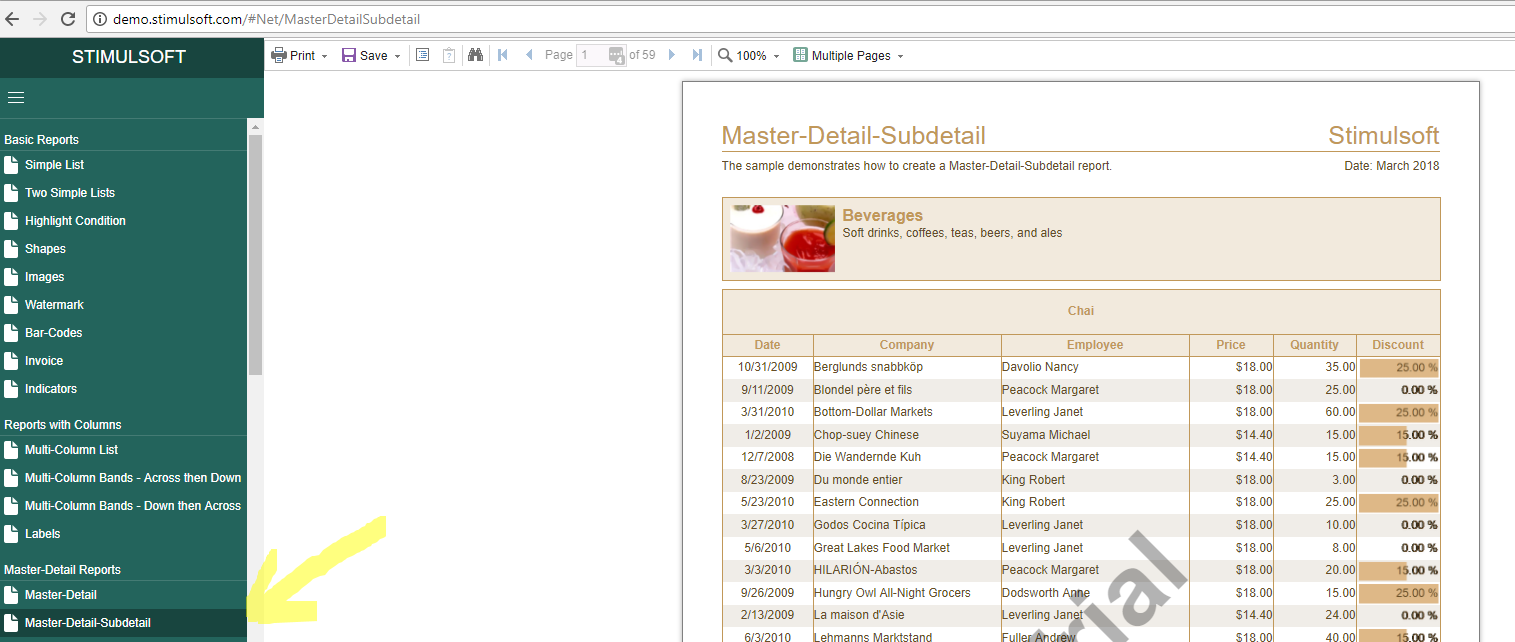The width and height of the screenshot is (1515, 642).
Task: Click the Chai product header
Action: pos(1081,311)
